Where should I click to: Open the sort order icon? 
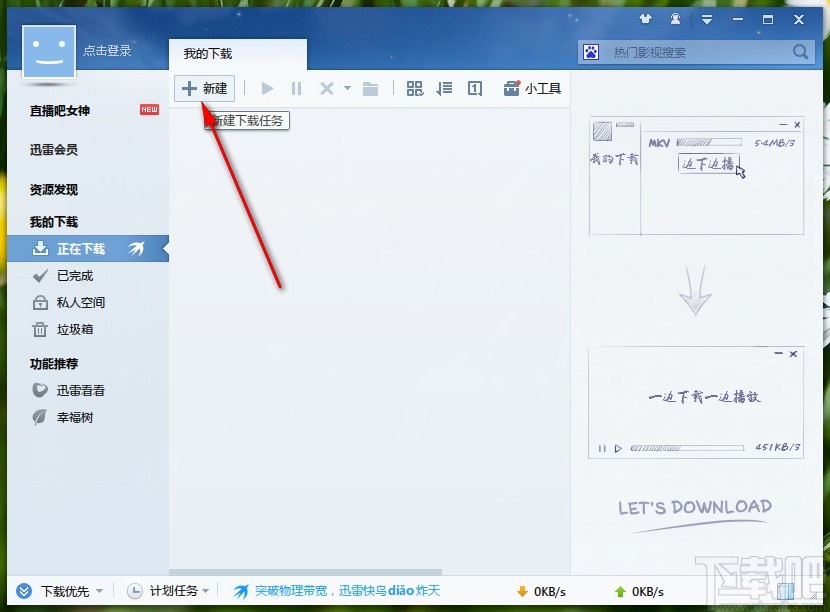pyautogui.click(x=444, y=88)
